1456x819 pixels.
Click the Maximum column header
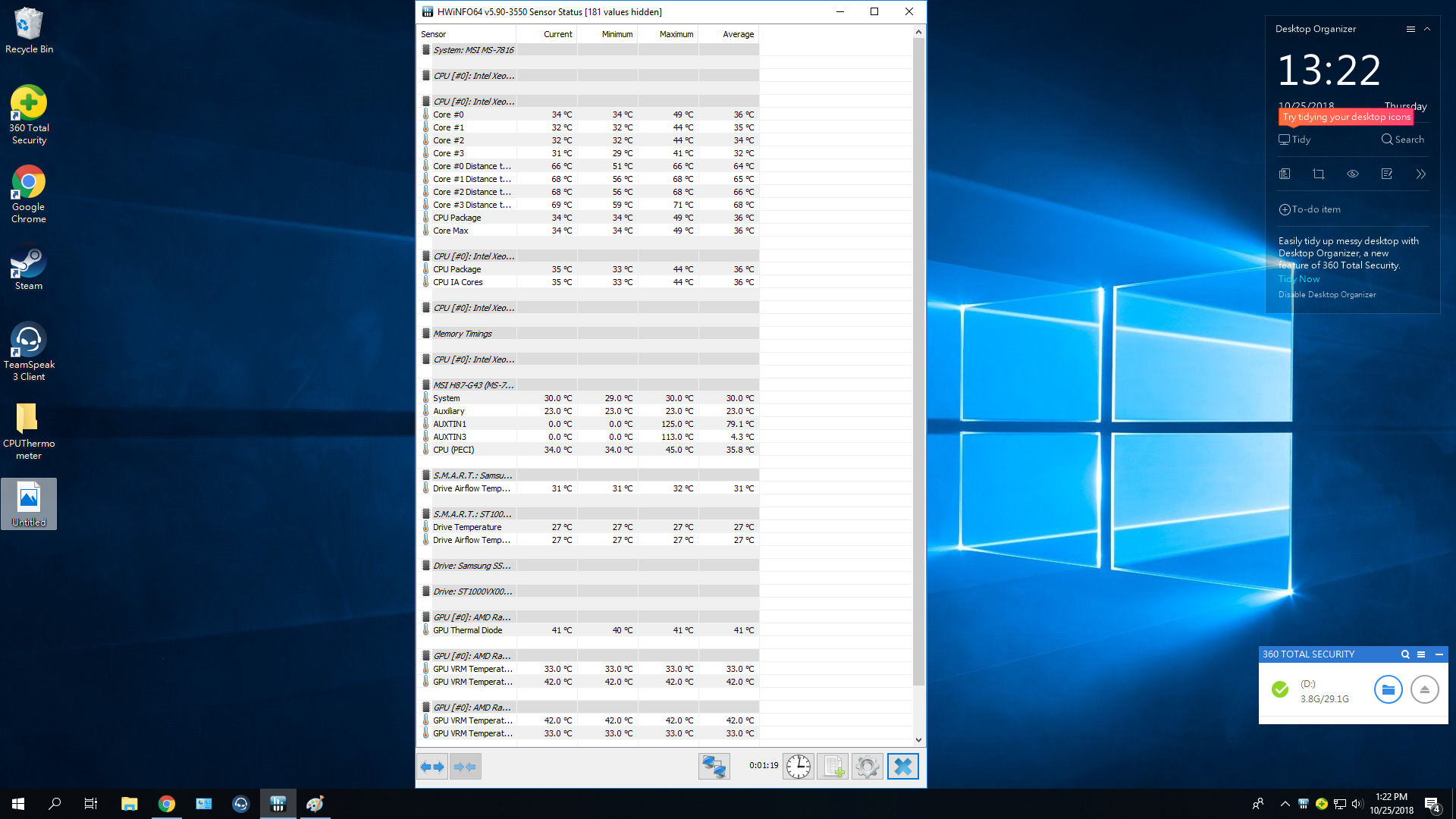tap(676, 34)
